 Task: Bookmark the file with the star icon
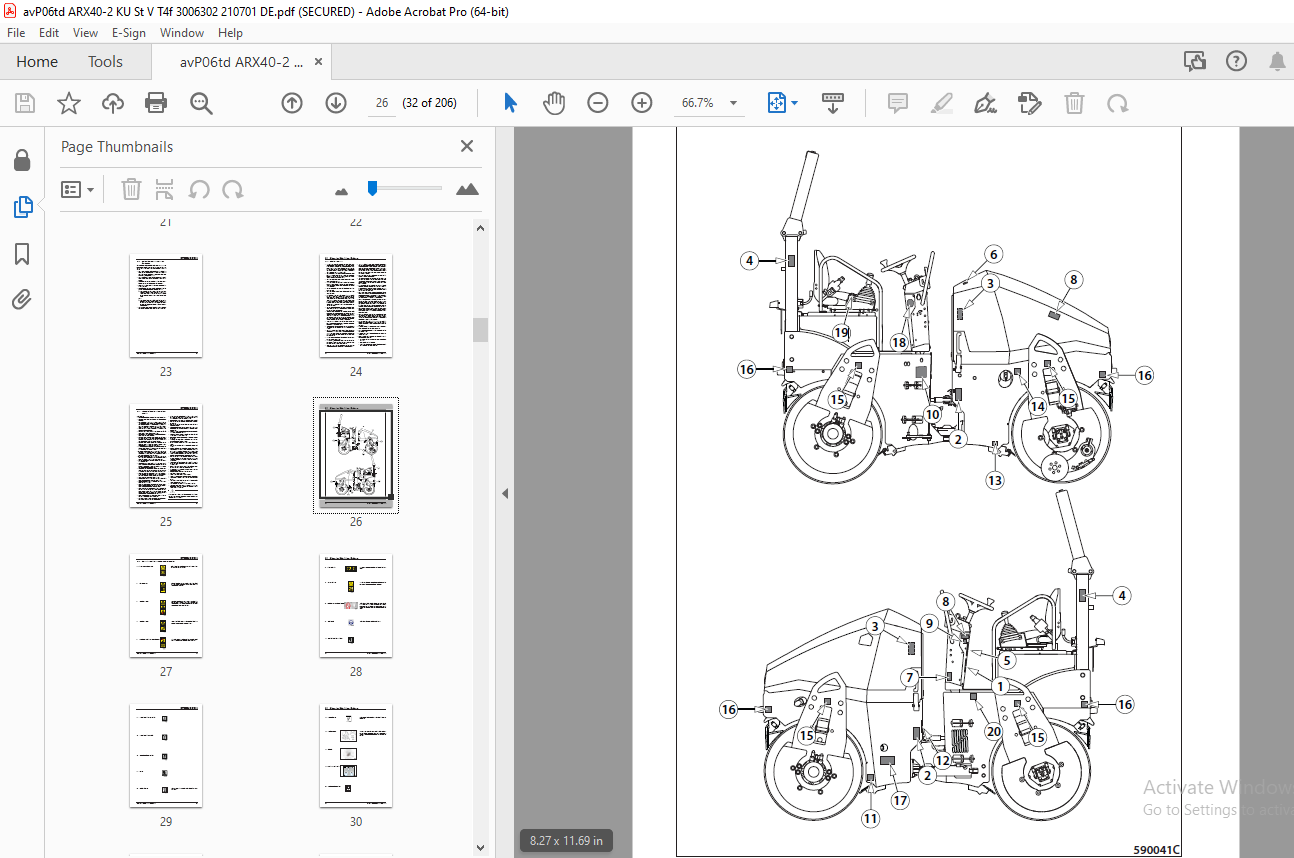(68, 103)
